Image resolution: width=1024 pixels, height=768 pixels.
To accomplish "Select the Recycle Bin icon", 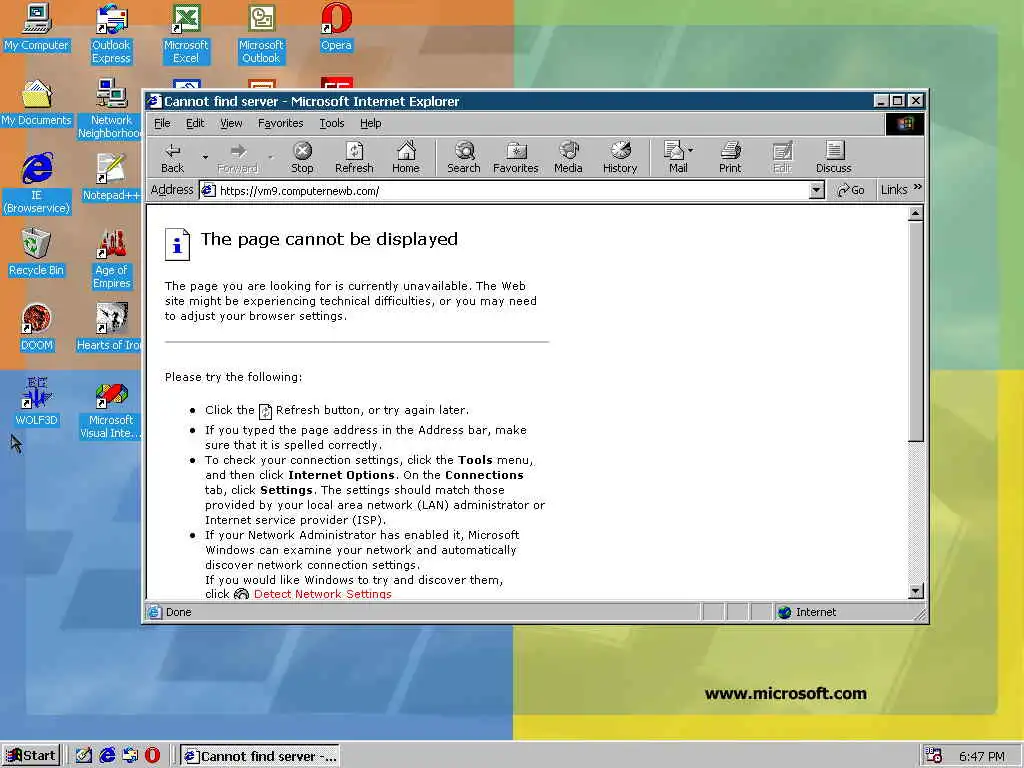I will click(x=37, y=253).
